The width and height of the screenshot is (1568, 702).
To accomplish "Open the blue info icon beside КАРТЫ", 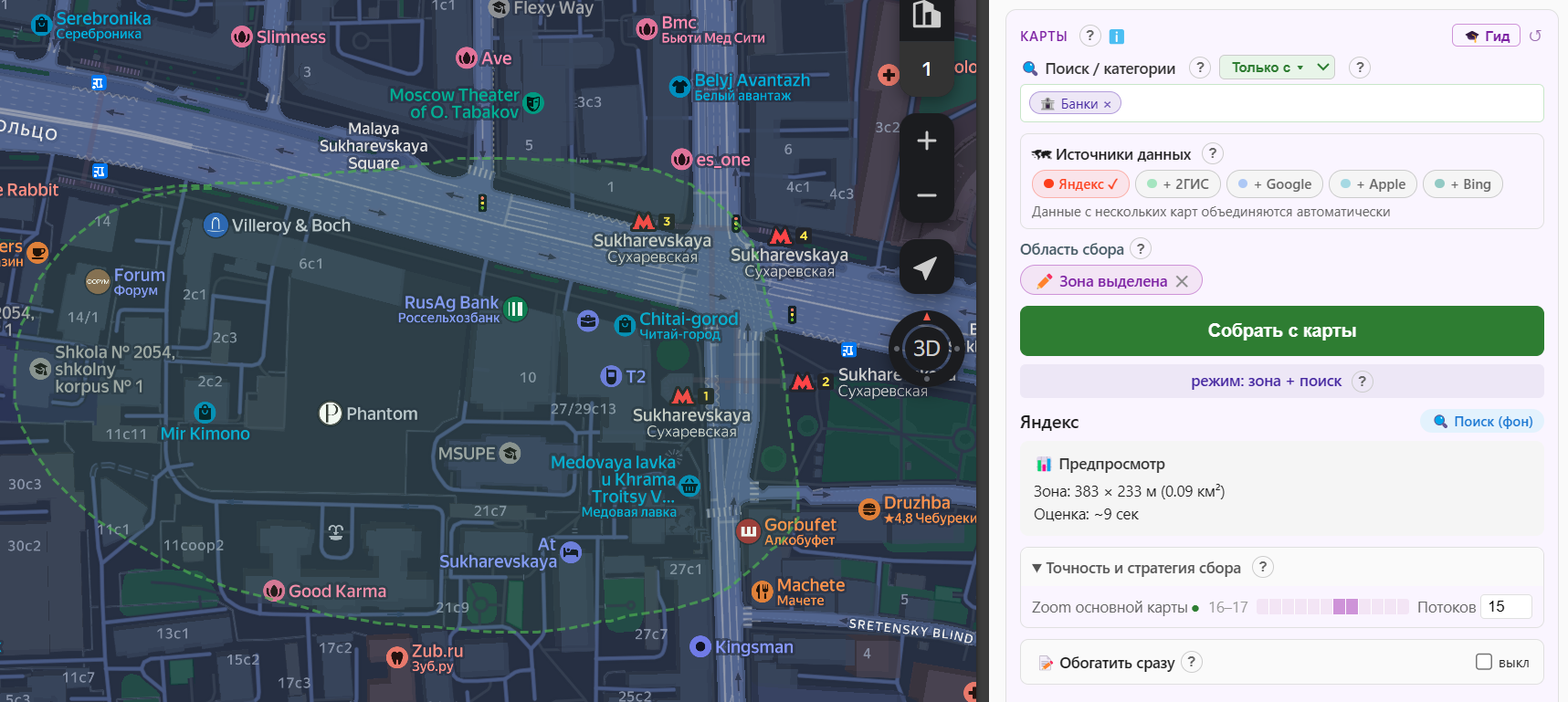I will tap(1117, 37).
